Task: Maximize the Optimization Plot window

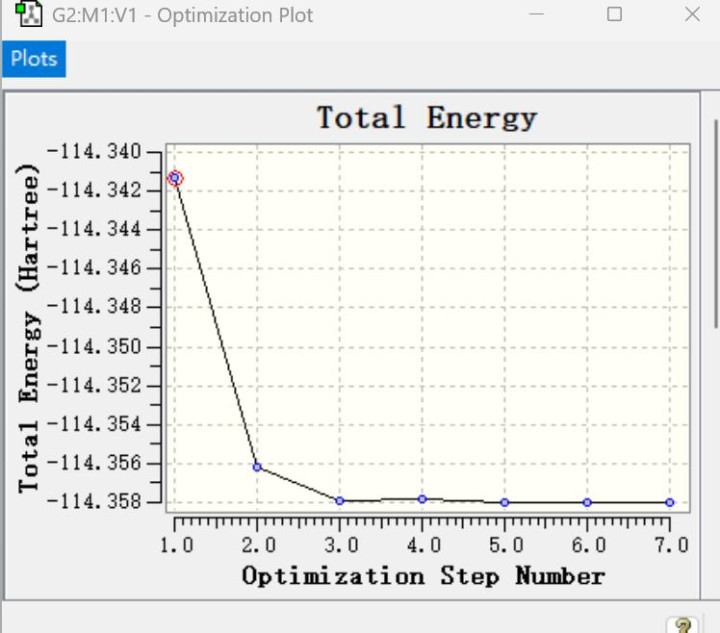Action: [x=614, y=14]
